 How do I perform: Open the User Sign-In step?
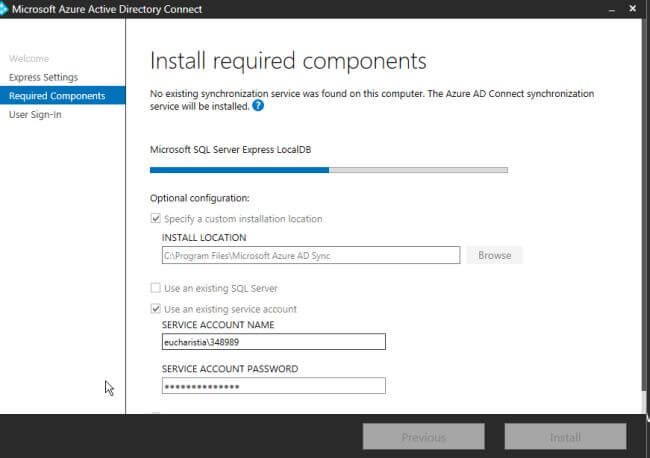click(x=35, y=115)
